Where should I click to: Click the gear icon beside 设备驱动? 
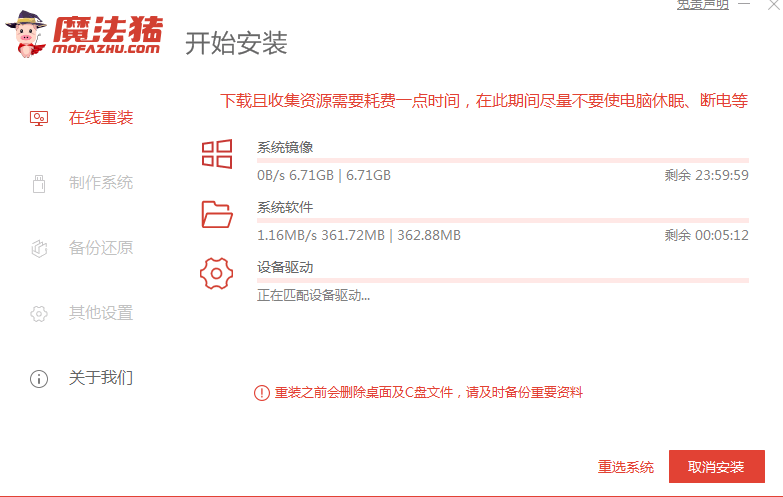pyautogui.click(x=217, y=273)
